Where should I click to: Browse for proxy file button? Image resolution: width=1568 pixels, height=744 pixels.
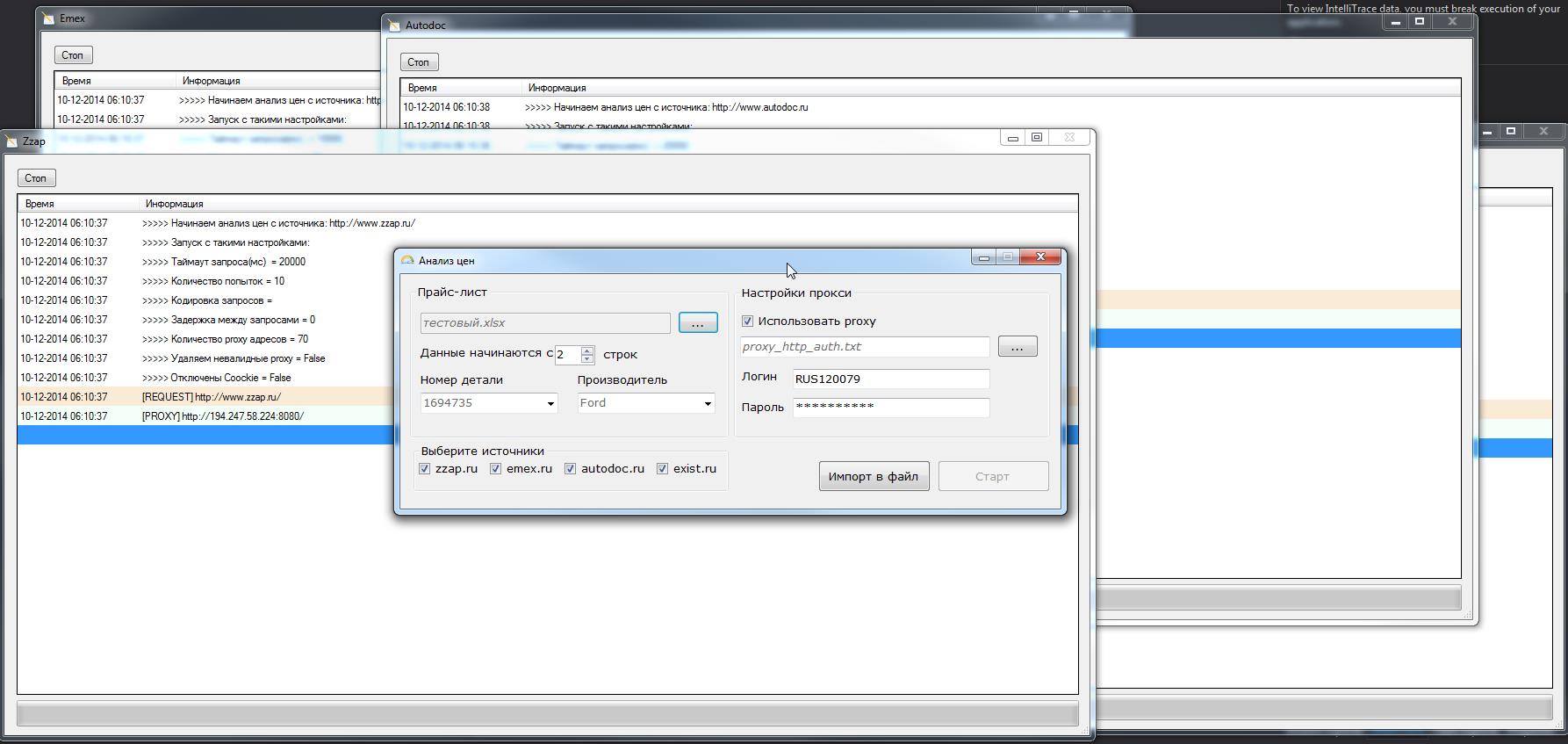point(1018,347)
